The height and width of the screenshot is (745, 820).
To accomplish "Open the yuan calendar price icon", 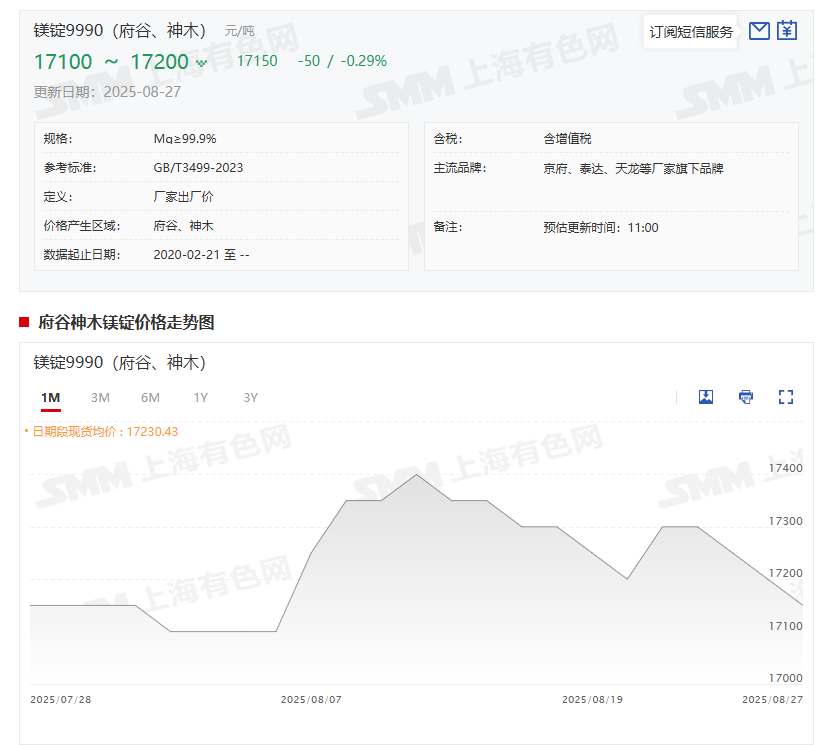I will [x=787, y=31].
